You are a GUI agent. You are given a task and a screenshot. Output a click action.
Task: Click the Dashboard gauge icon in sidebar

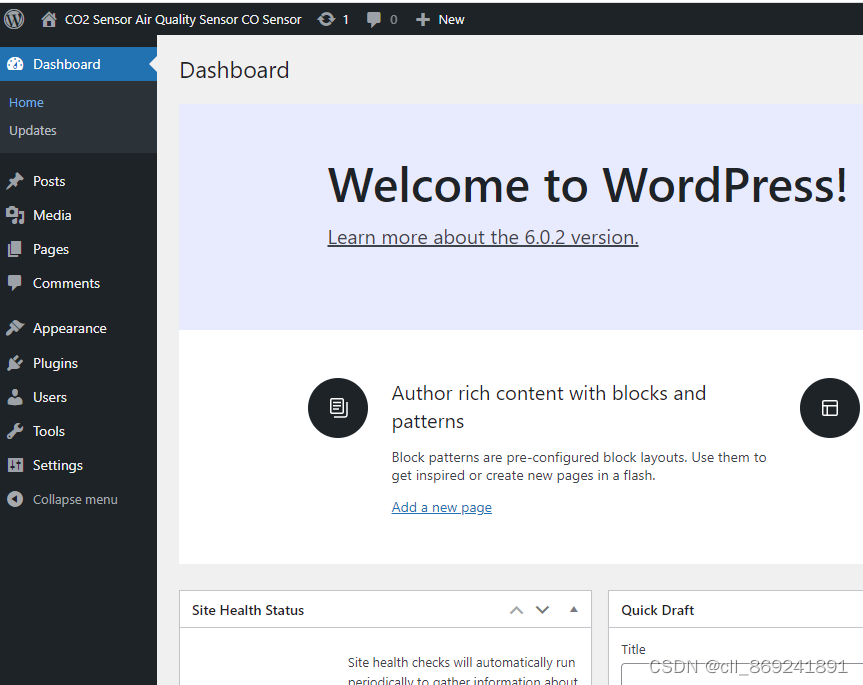pyautogui.click(x=15, y=64)
